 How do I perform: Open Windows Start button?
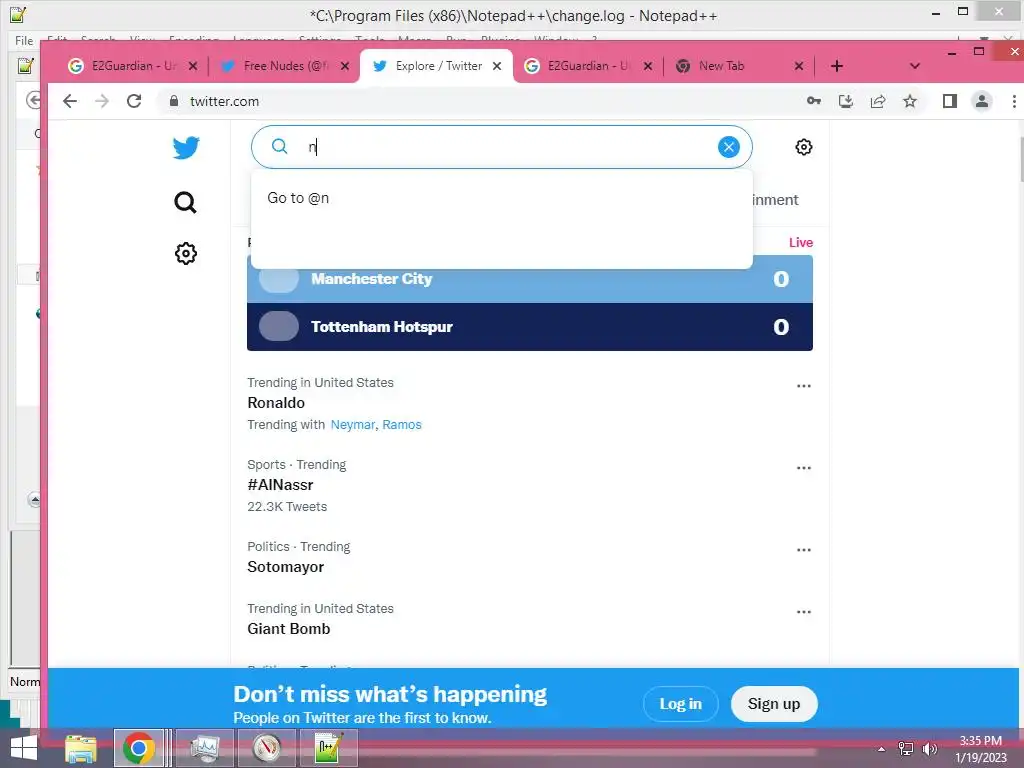pos(24,748)
